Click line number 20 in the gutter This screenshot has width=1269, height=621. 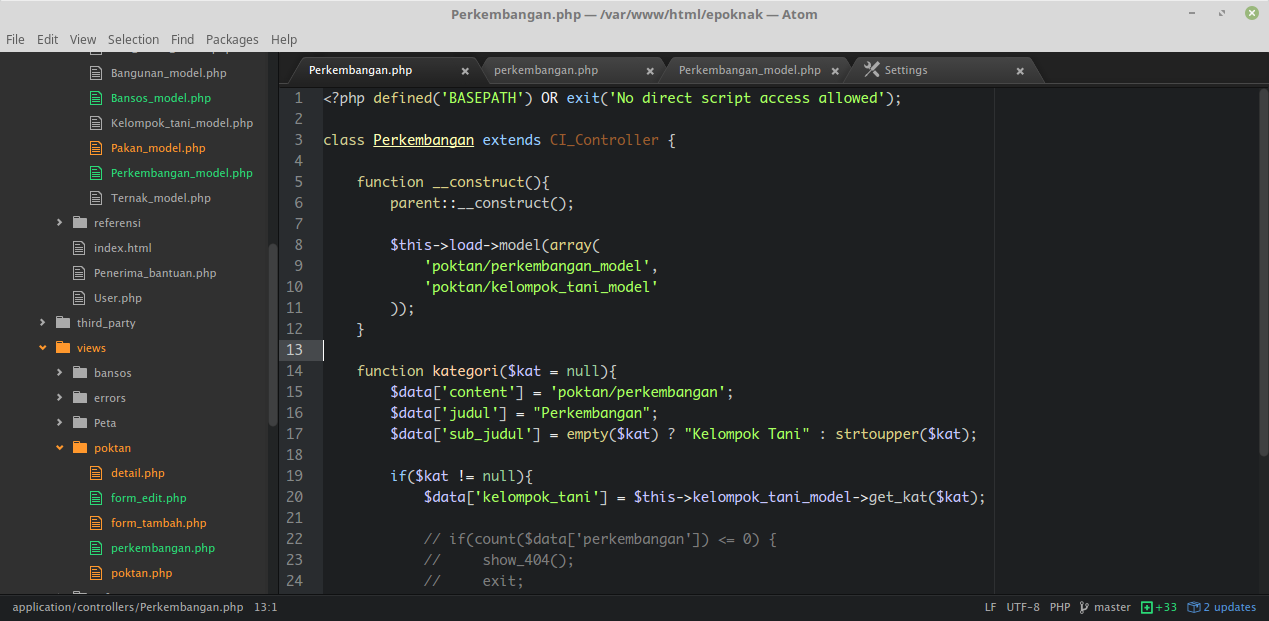tap(294, 496)
